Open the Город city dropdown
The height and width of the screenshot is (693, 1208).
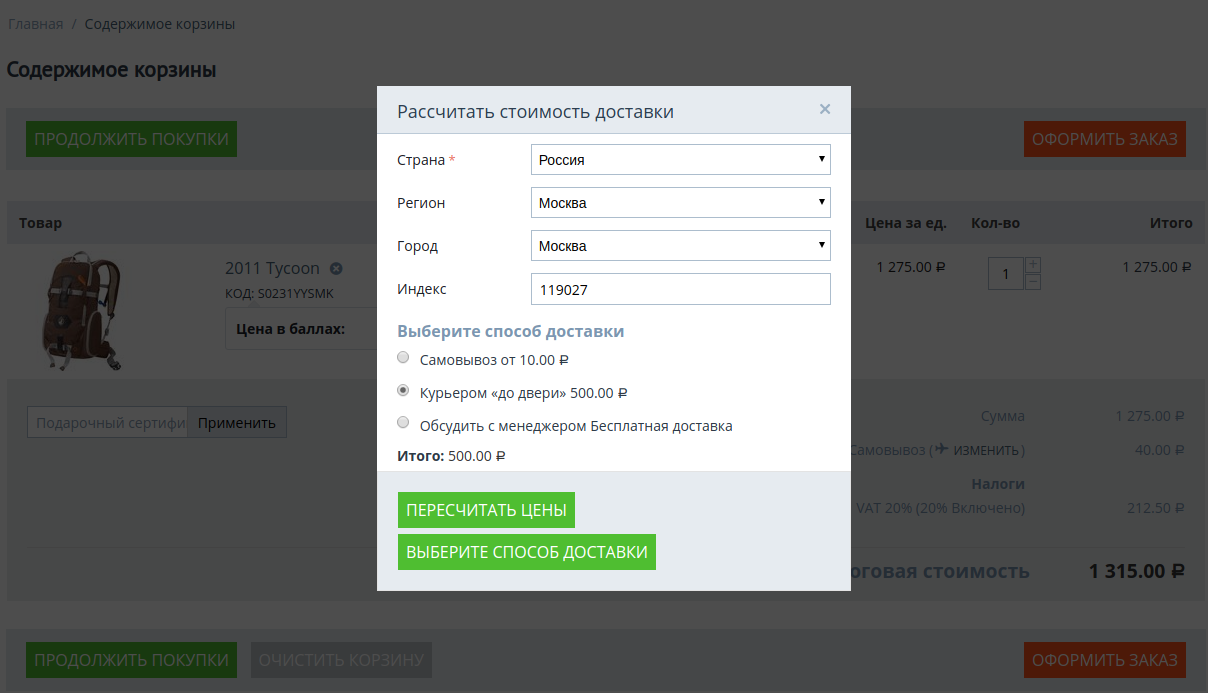(680, 246)
